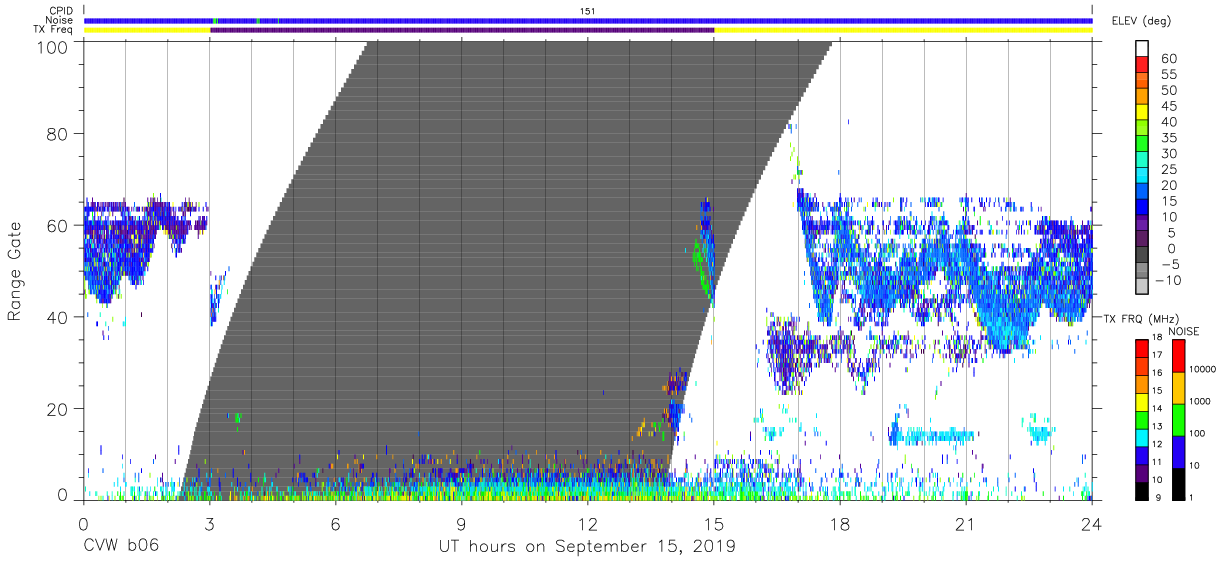This screenshot has height=567, width=1228.
Task: Click the 100 value on NOISE scale
Action: [x=1199, y=433]
